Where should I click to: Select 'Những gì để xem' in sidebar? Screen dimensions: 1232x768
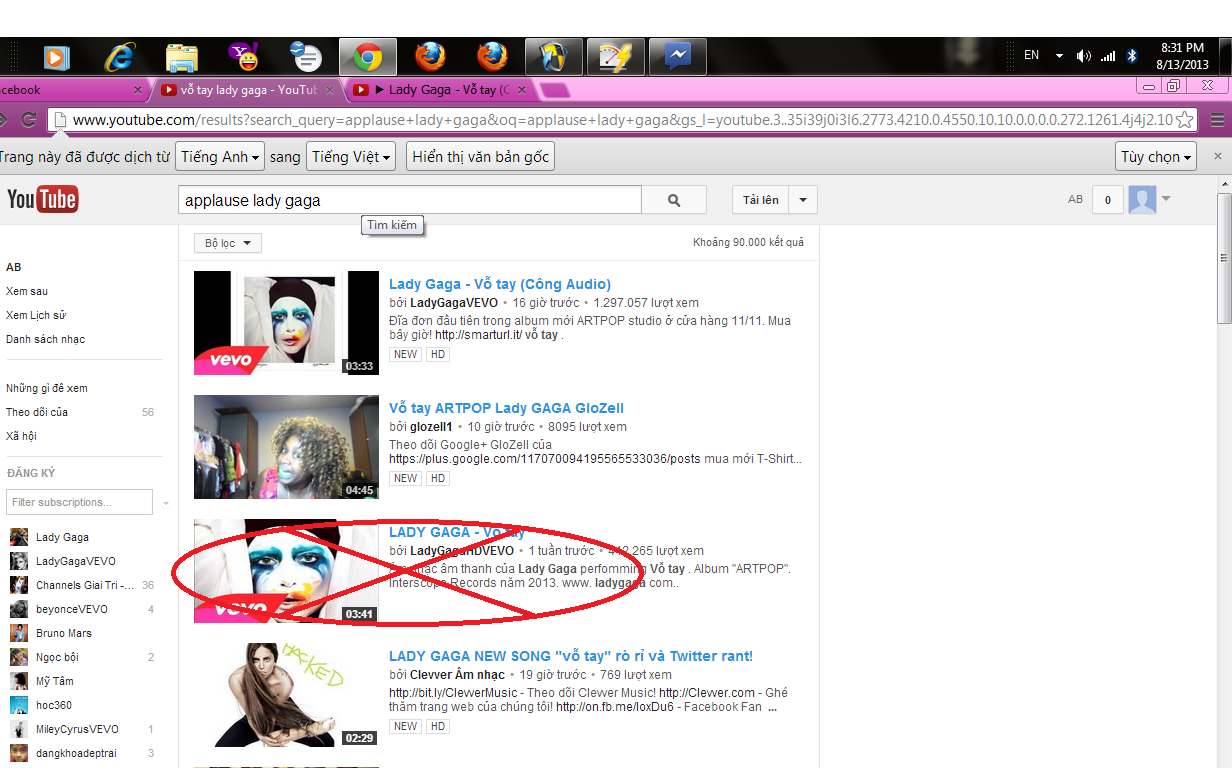(x=47, y=388)
